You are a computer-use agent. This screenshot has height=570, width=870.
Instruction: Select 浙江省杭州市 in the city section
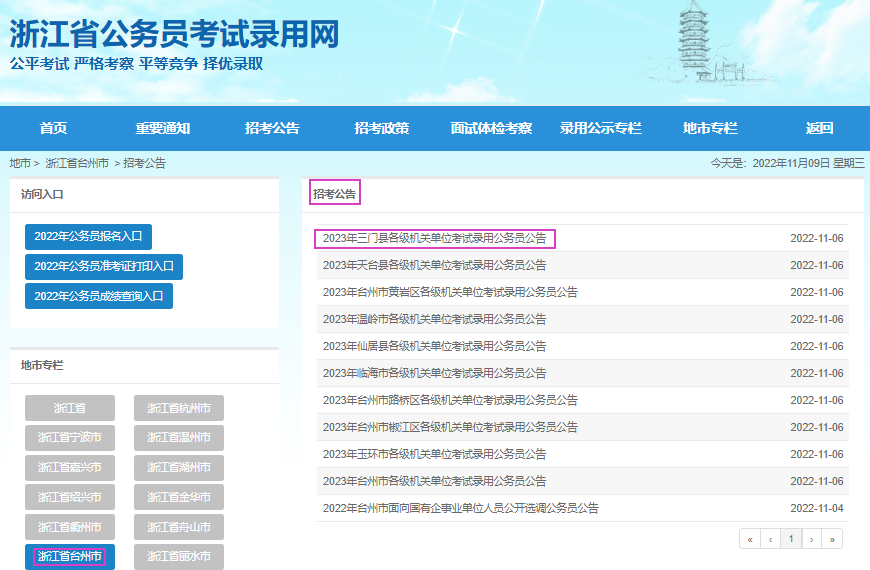pos(179,408)
